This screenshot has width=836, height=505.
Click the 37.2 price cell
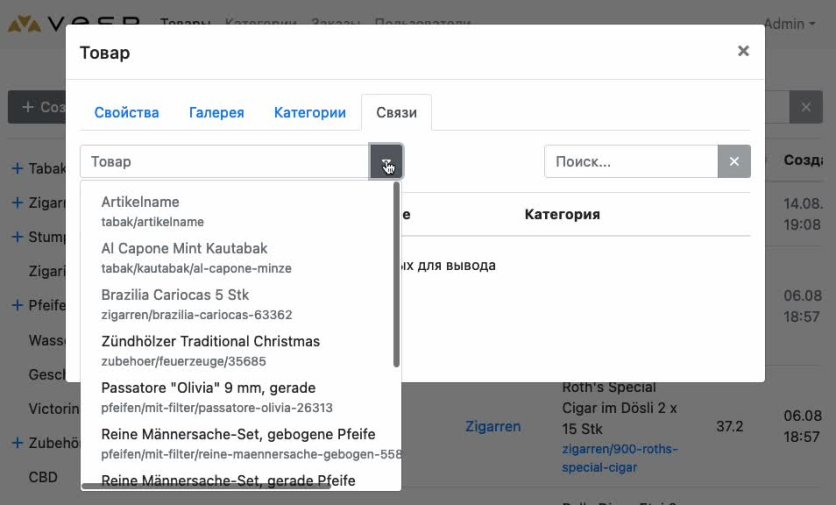coord(729,426)
